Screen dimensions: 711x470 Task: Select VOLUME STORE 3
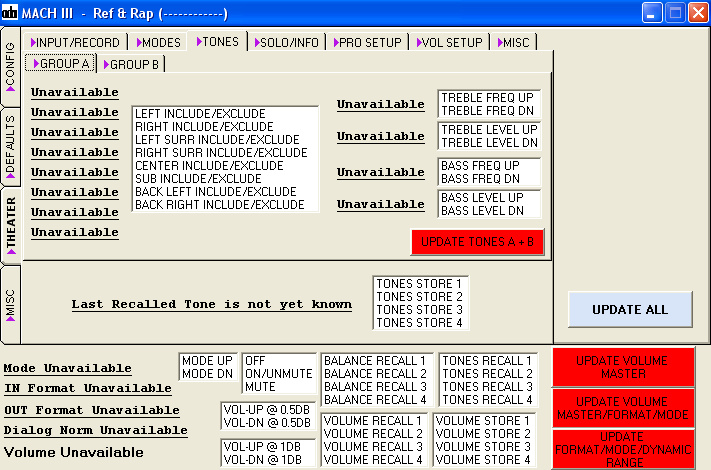coord(482,447)
